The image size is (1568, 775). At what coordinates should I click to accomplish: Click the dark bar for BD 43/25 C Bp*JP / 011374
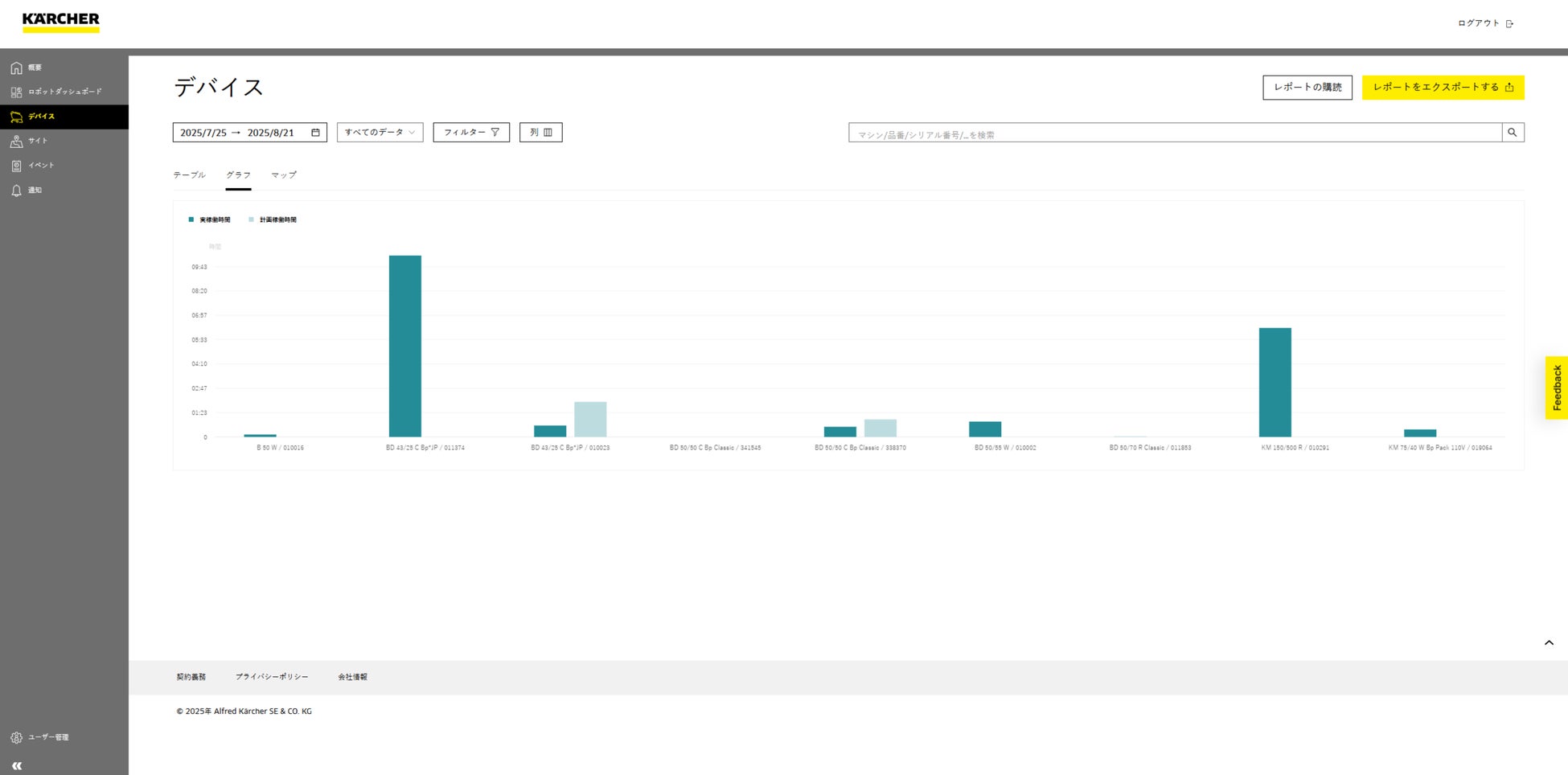point(405,346)
